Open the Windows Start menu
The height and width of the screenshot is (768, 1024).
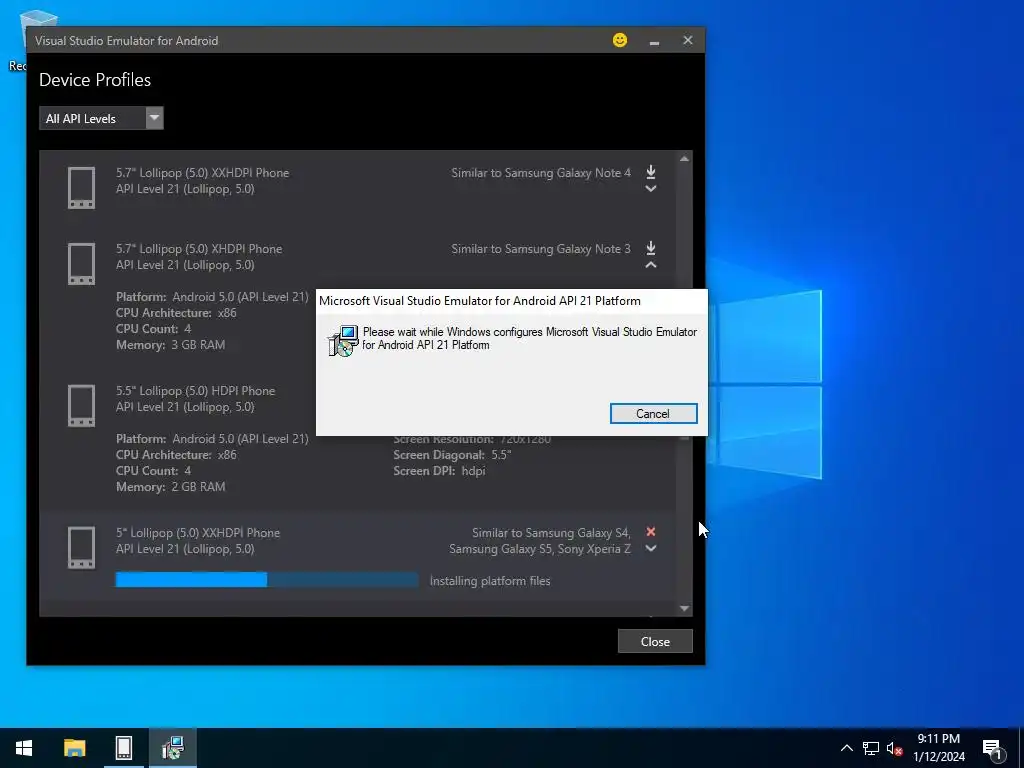(24, 748)
